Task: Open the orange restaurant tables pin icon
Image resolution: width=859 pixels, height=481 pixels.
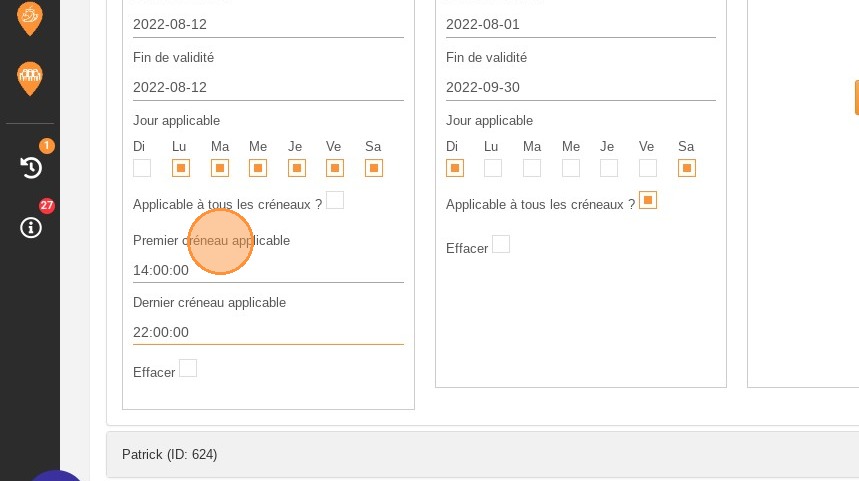Action: [30, 78]
